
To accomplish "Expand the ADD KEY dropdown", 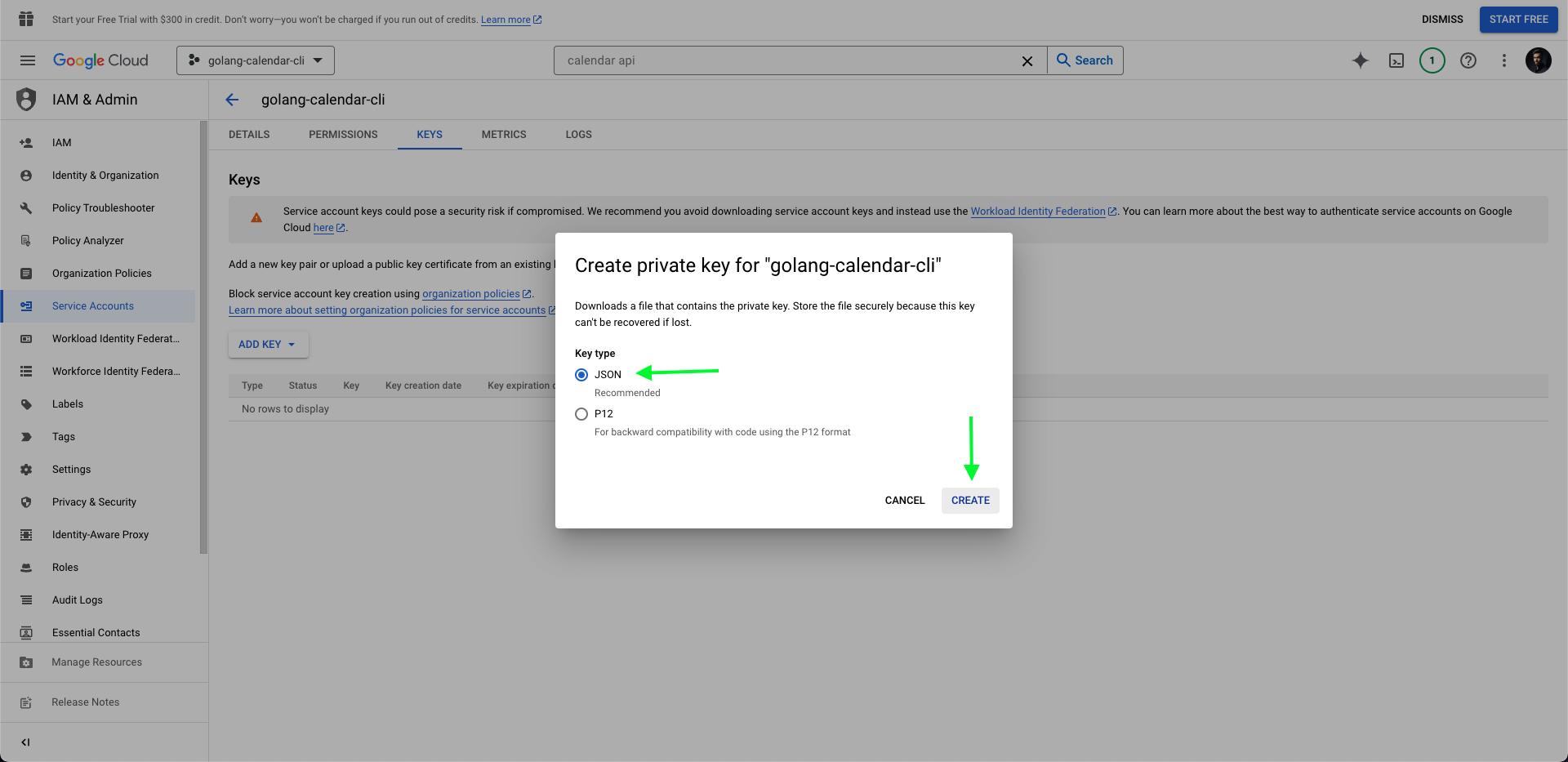I will tap(268, 345).
